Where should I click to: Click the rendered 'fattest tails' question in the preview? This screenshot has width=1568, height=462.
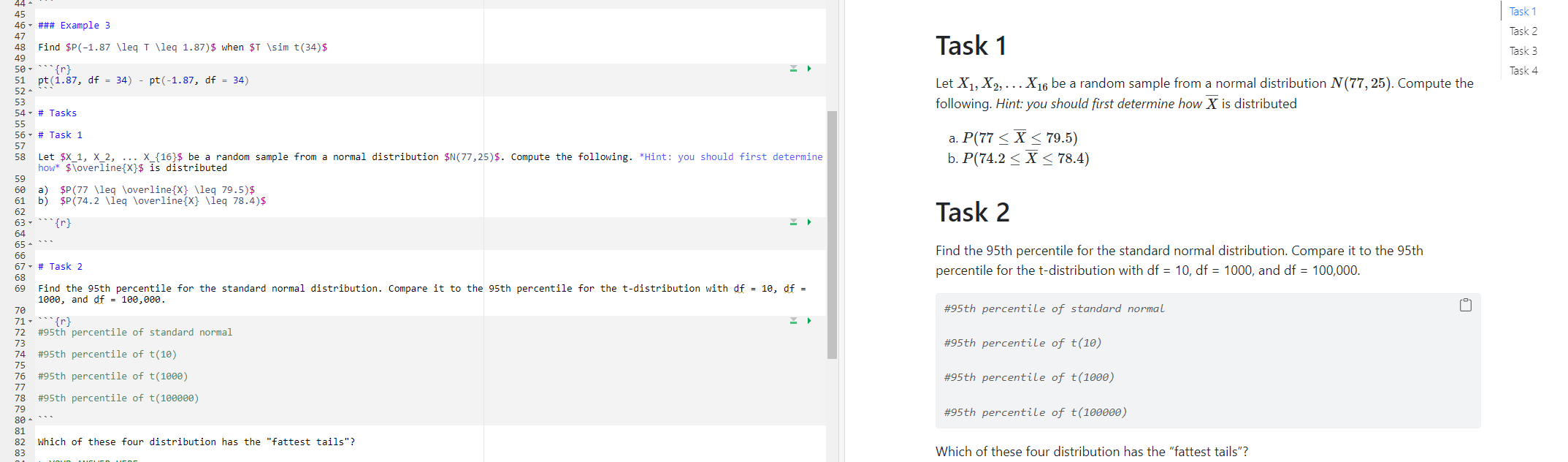point(1092,452)
